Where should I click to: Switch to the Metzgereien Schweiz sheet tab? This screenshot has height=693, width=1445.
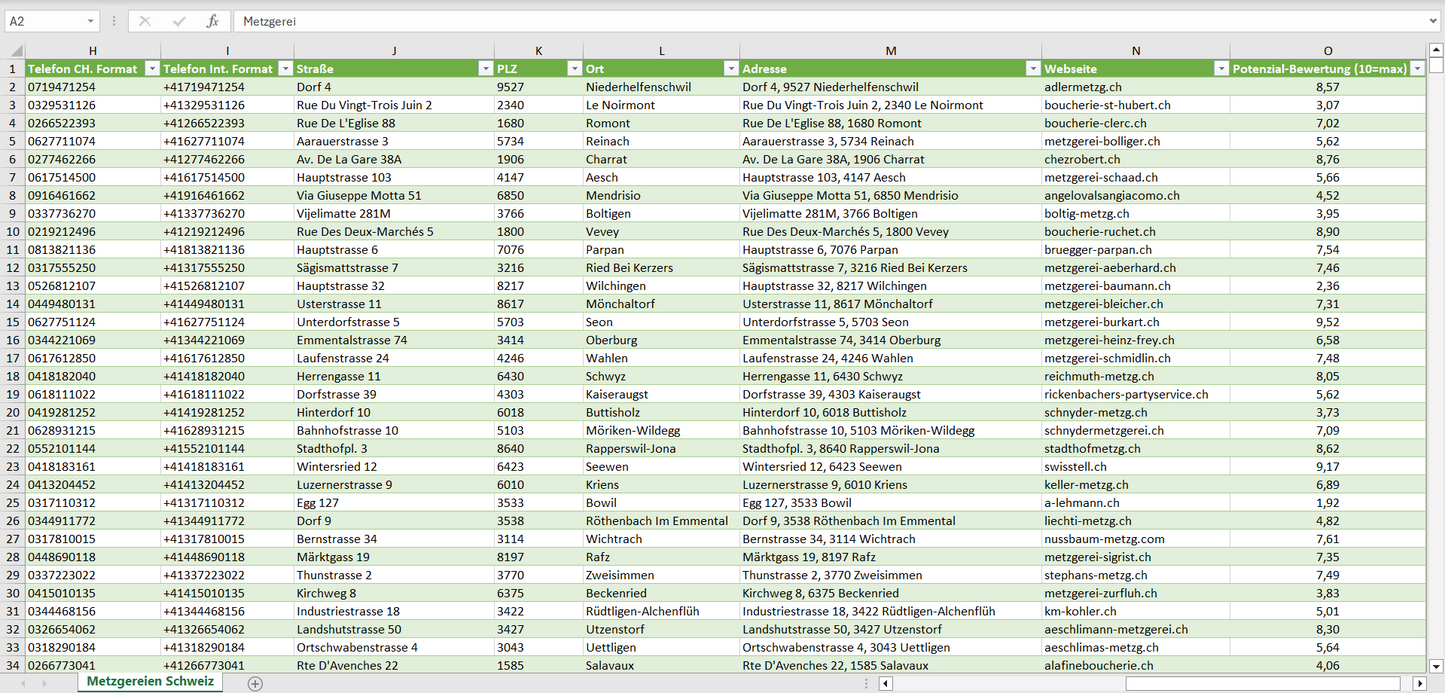[x=150, y=682]
